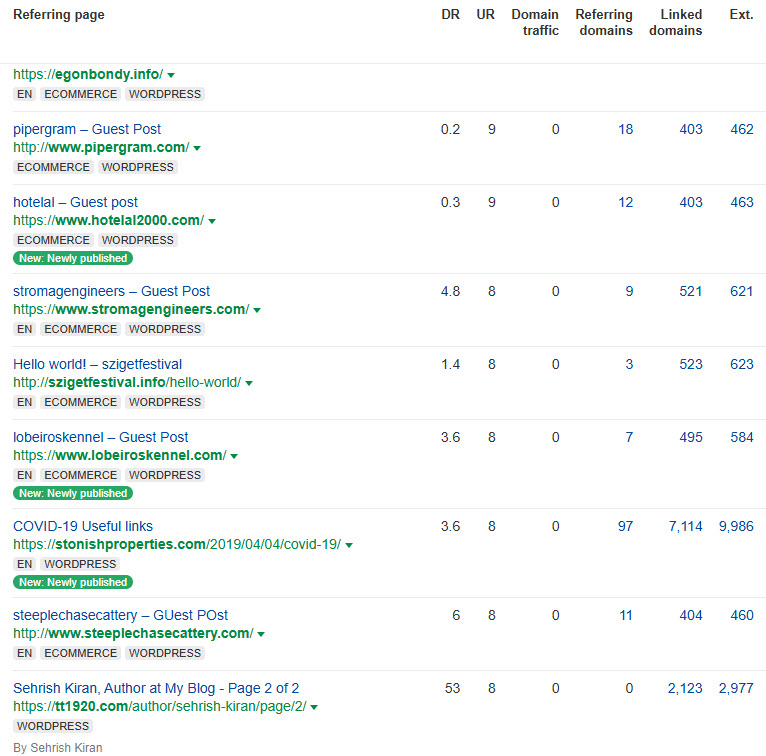Open 'stromagengineers – Guest Post' title link
Image resolution: width=766 pixels, height=756 pixels.
tap(111, 291)
